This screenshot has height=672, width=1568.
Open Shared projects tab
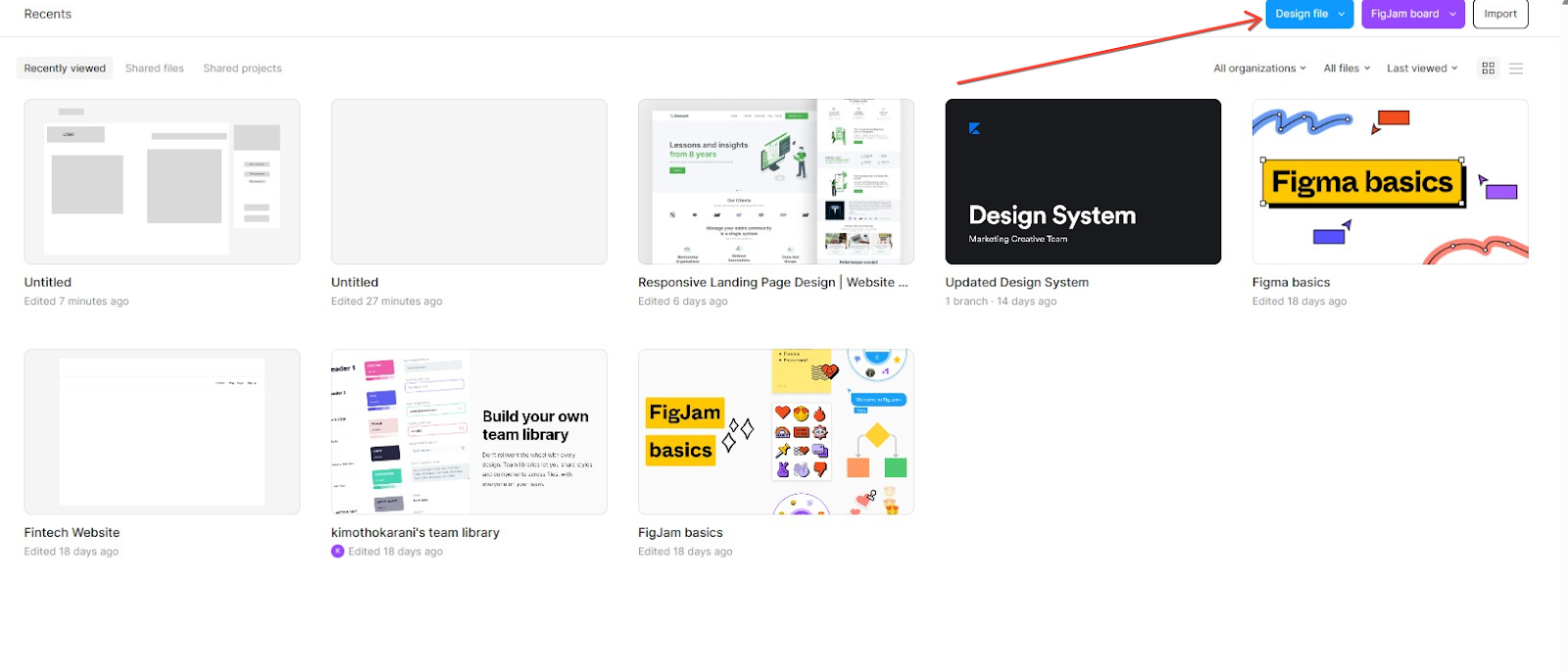(242, 69)
